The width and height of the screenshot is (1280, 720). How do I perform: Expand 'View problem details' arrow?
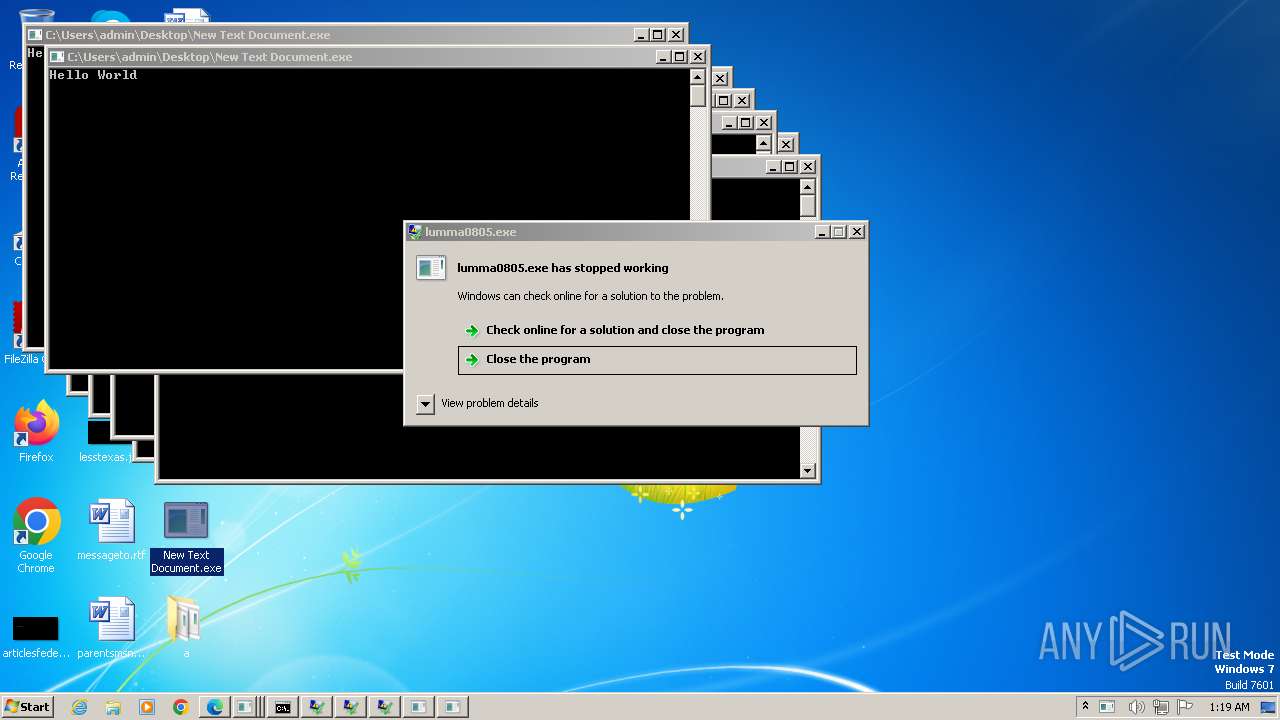click(x=425, y=404)
